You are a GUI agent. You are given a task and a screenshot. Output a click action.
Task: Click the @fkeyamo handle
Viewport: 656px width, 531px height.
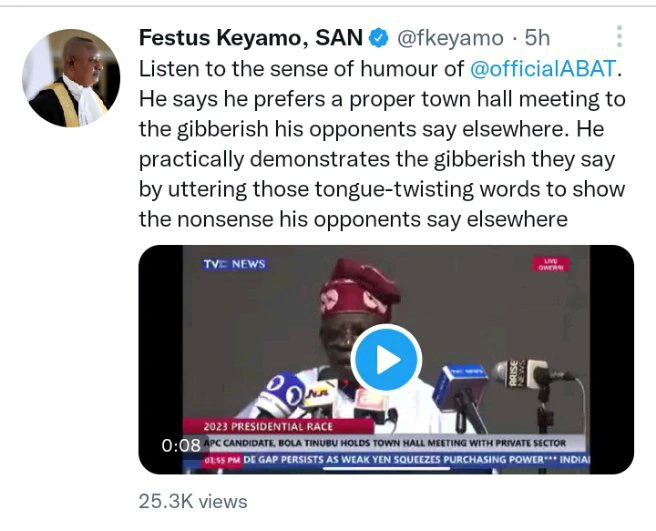(x=451, y=39)
